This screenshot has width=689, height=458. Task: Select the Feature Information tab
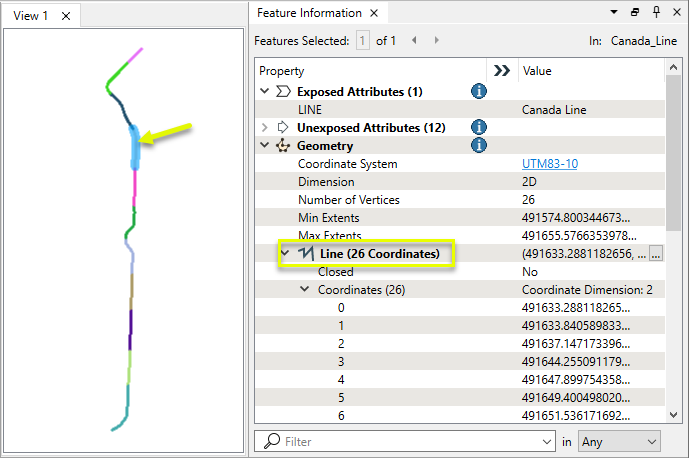[309, 13]
